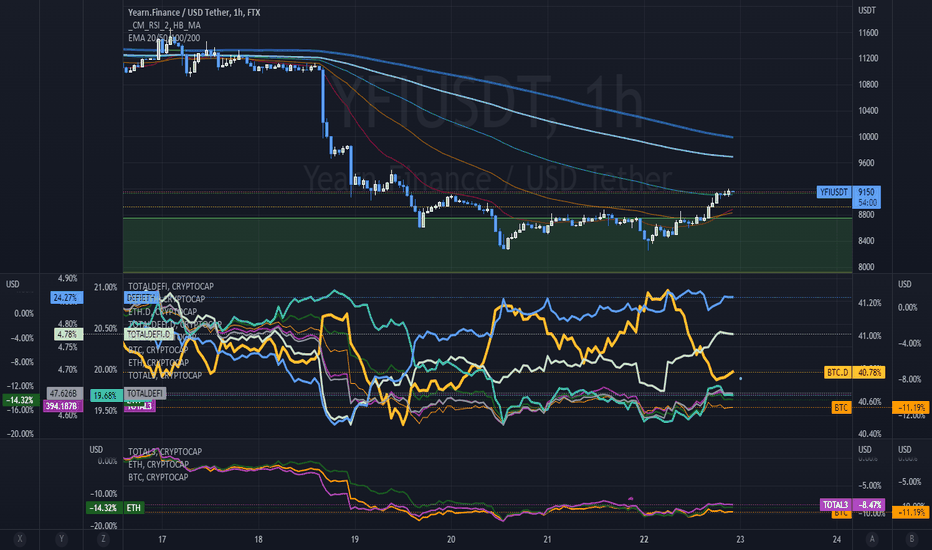Click date 24 on the time axis

click(x=837, y=539)
